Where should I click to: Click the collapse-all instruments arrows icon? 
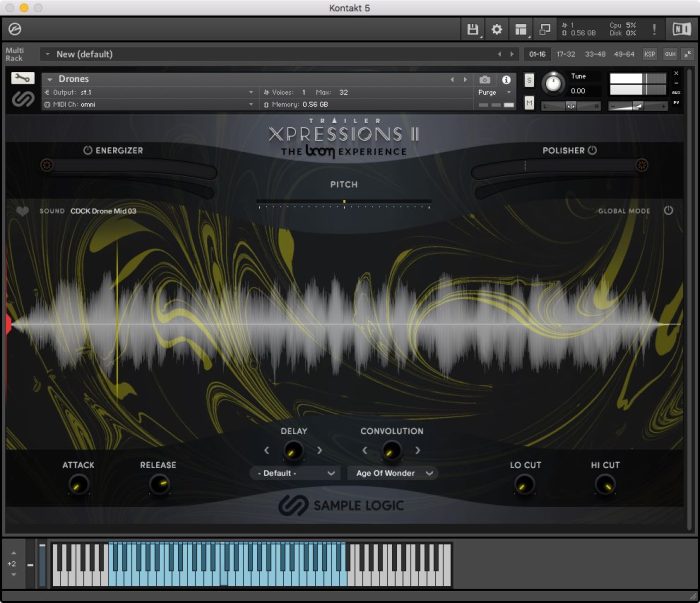688,54
